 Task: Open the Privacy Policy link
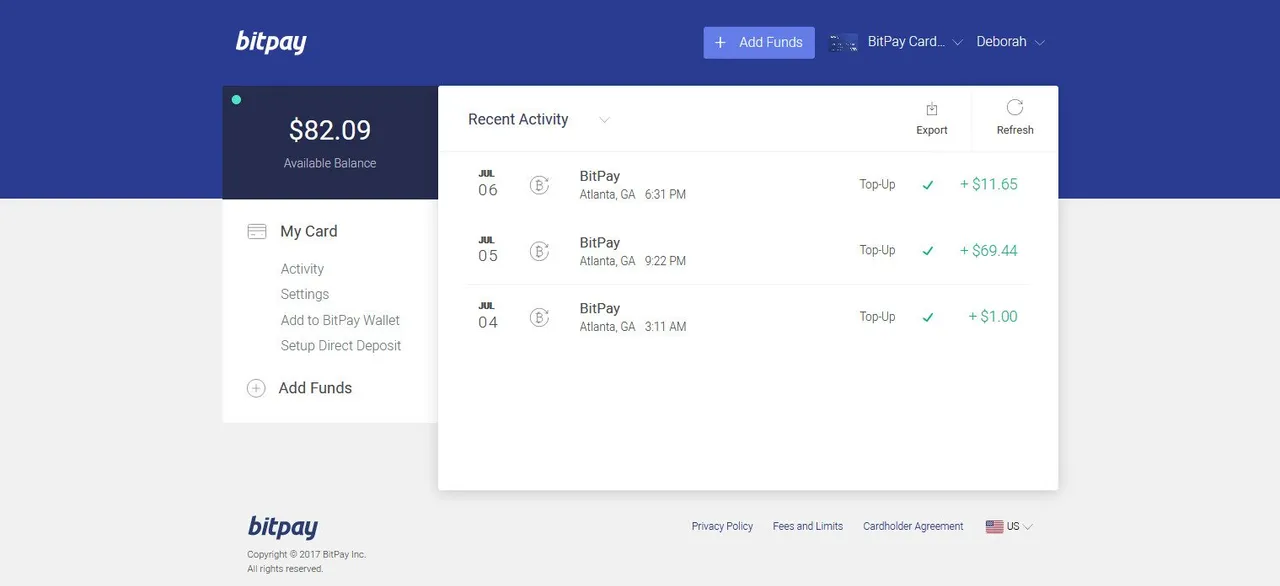coord(722,526)
